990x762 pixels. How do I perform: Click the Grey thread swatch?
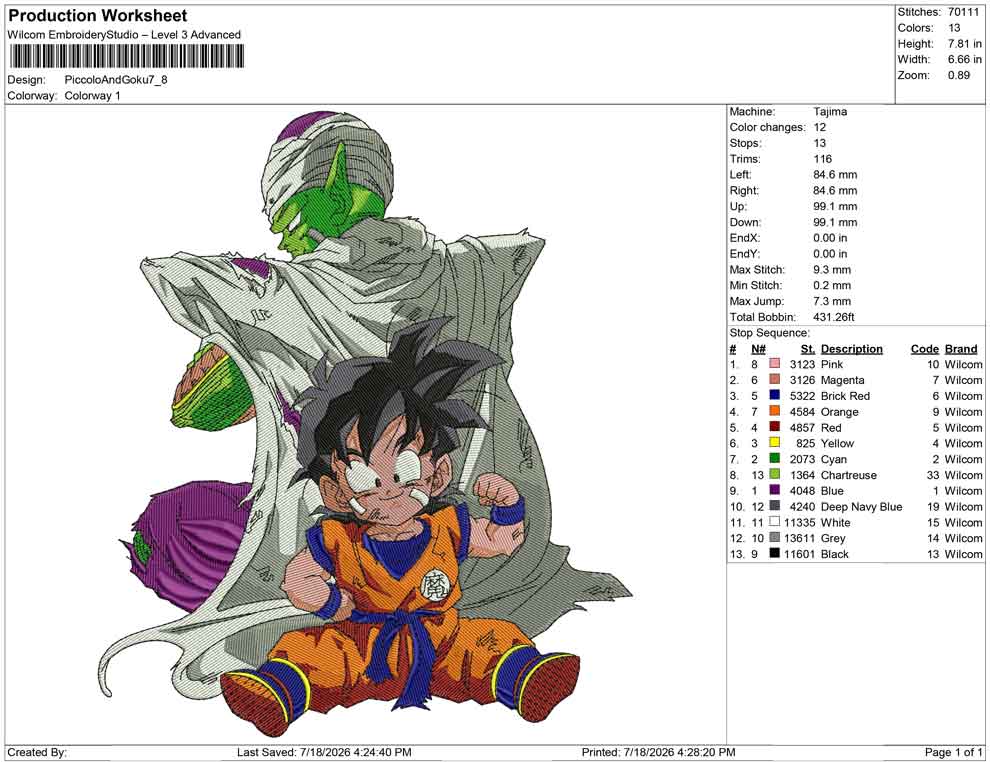(x=775, y=537)
